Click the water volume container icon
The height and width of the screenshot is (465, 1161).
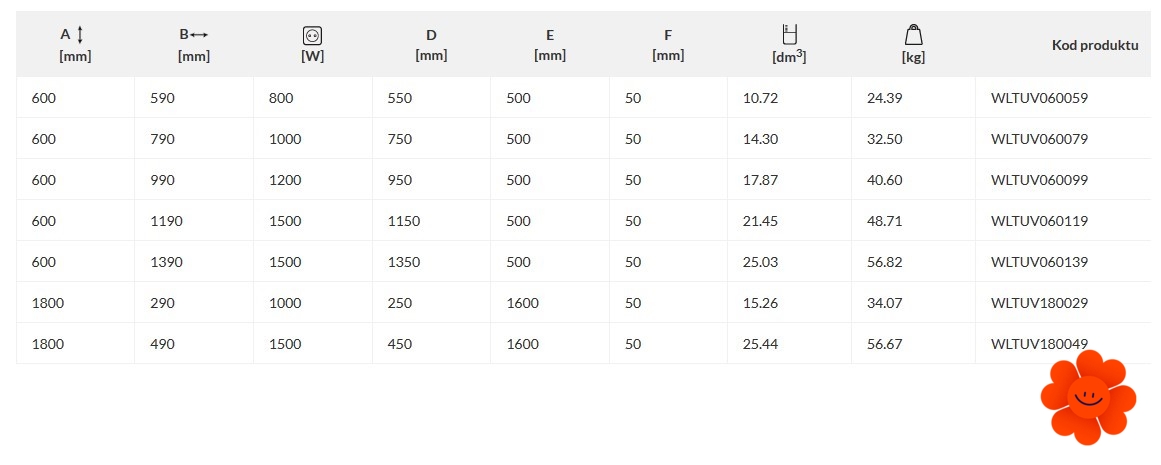tap(789, 35)
